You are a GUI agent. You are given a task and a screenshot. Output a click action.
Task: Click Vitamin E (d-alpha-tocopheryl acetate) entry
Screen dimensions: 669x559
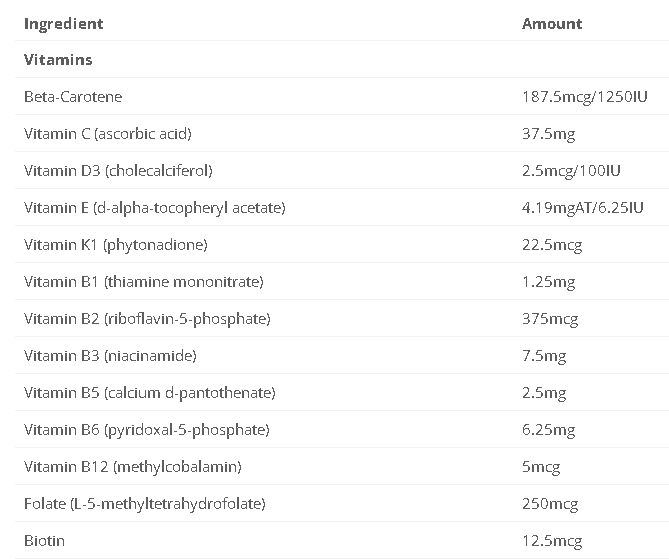pos(154,208)
